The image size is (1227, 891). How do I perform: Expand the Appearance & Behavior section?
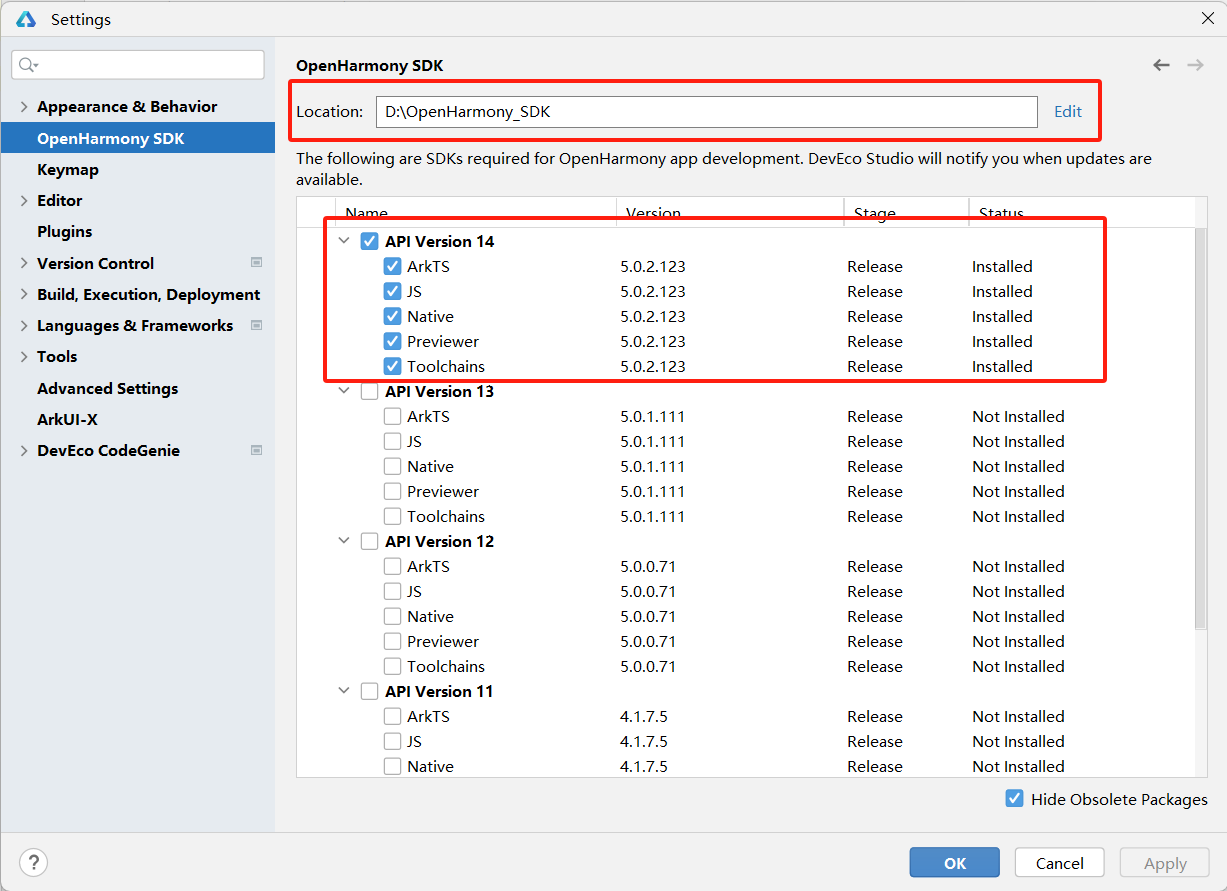click(24, 107)
